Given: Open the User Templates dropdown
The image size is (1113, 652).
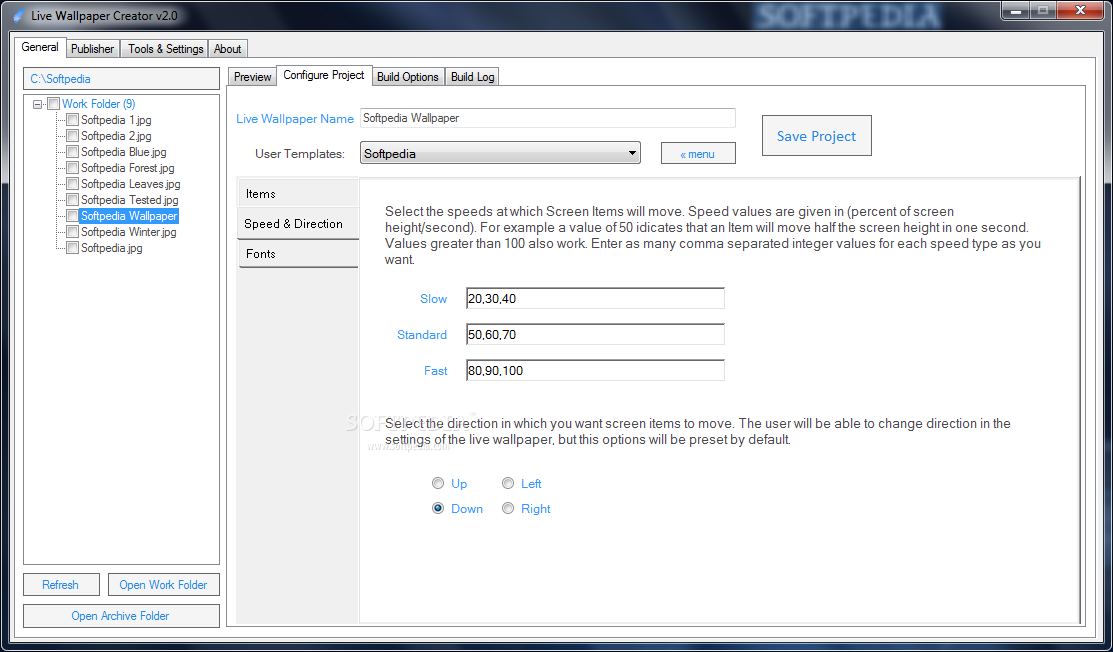Looking at the screenshot, I should (500, 153).
